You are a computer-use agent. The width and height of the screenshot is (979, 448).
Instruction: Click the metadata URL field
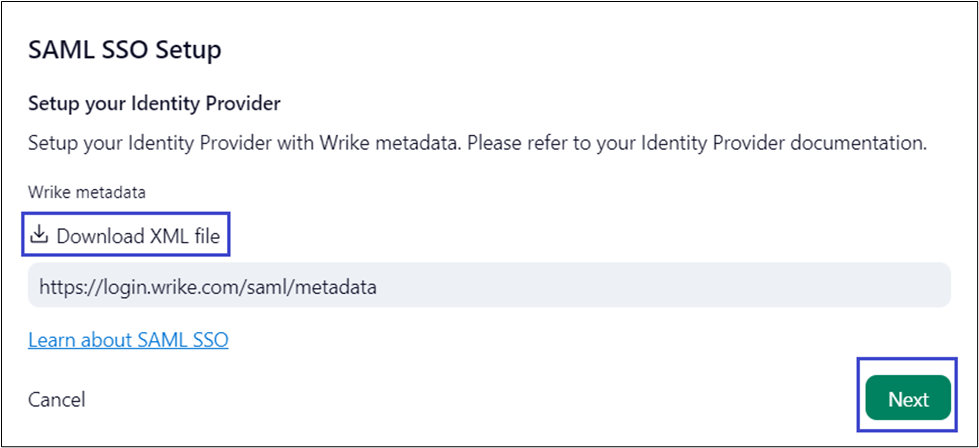pos(488,288)
